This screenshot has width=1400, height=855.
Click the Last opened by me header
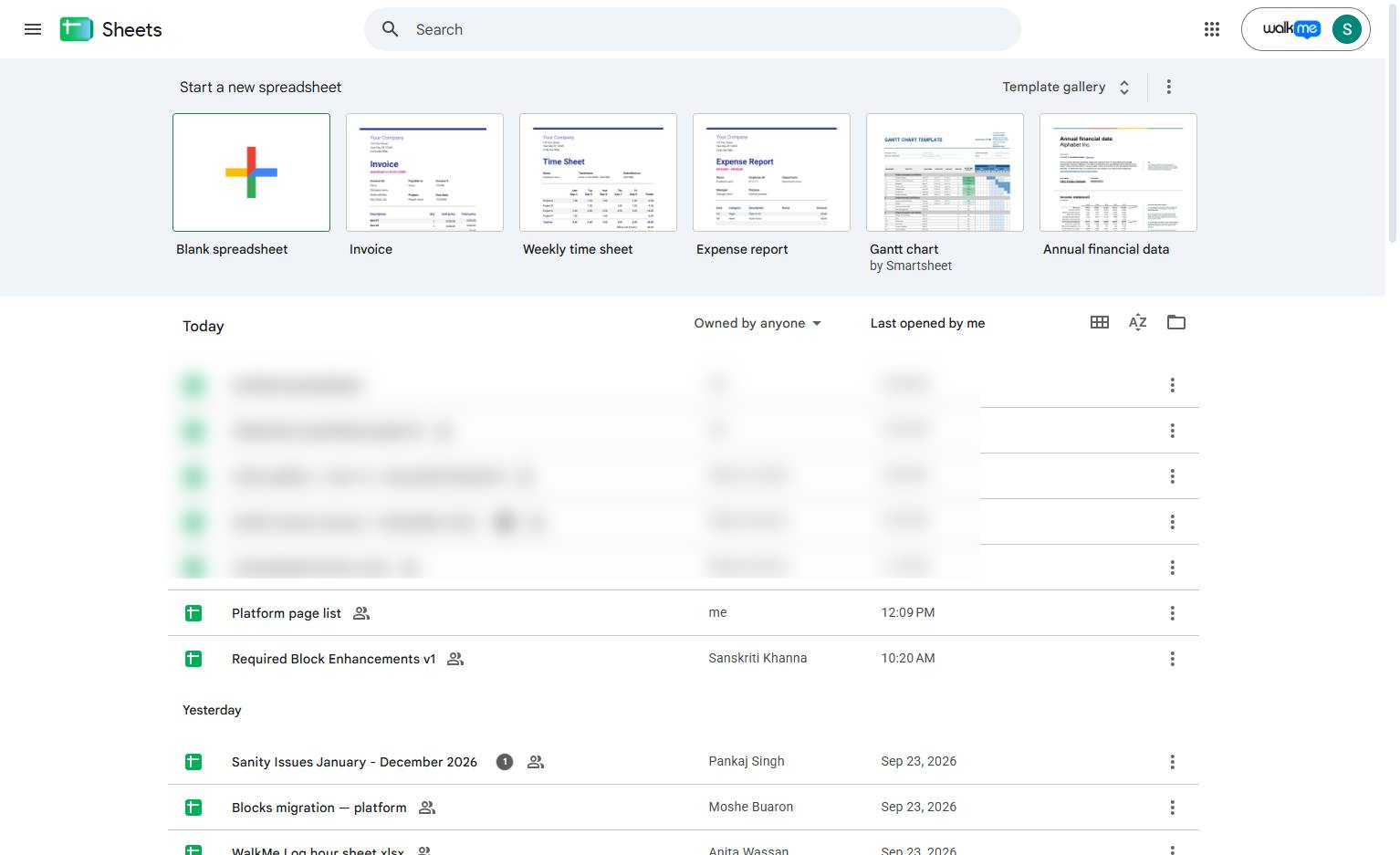[x=927, y=323]
